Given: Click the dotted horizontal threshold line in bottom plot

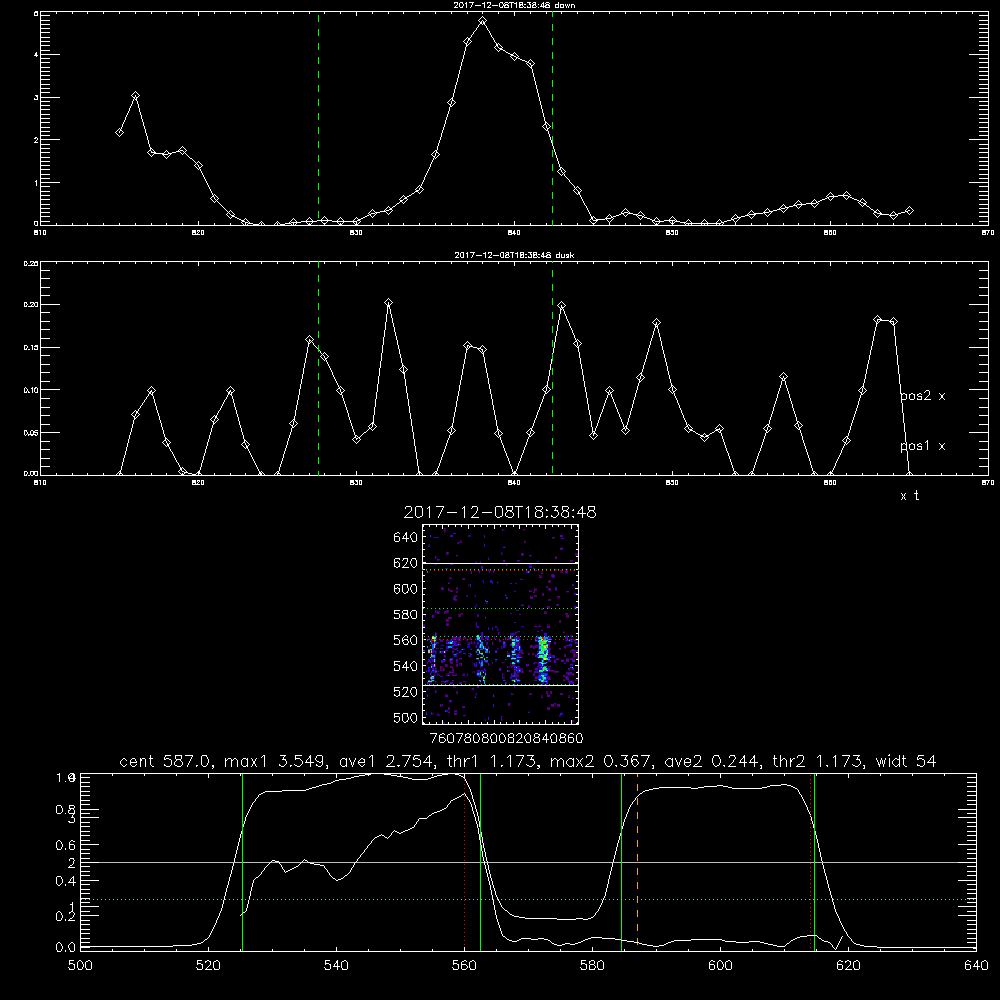Looking at the screenshot, I should pos(527,900).
